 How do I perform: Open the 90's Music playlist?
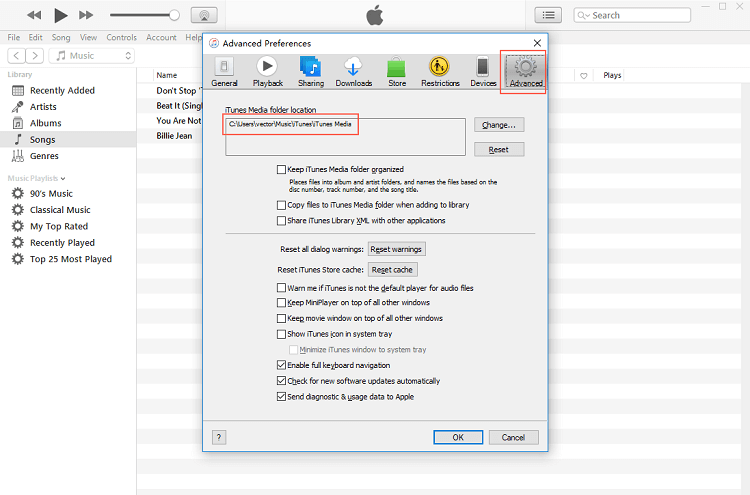51,194
